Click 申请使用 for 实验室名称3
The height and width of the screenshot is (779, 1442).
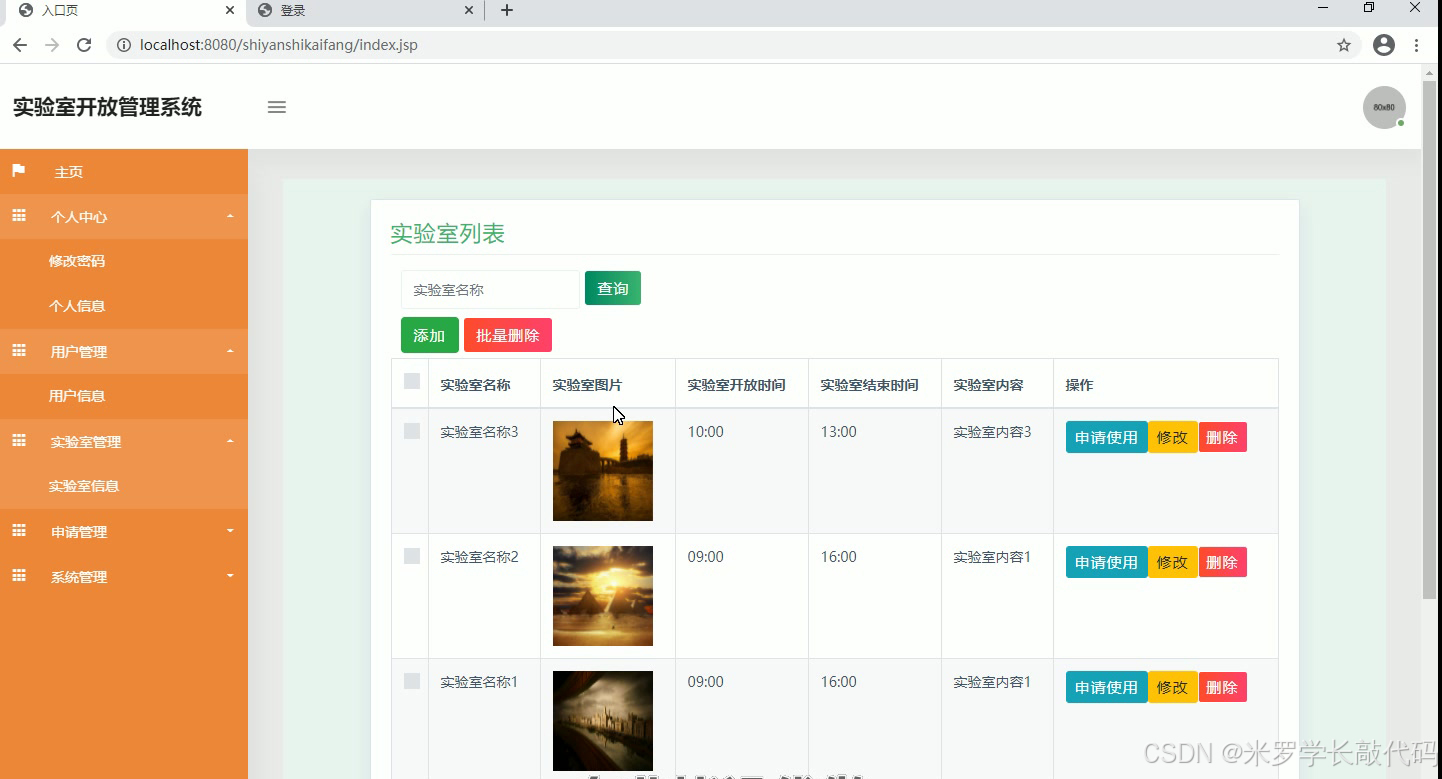tap(1105, 436)
